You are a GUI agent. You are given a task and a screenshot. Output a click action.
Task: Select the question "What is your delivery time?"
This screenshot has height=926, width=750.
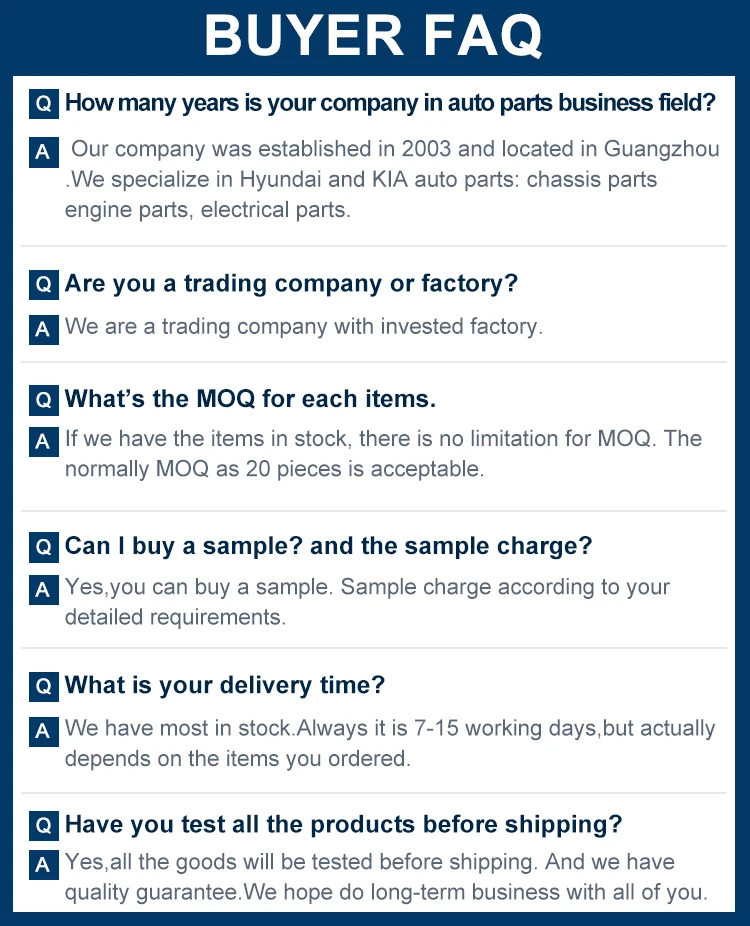pos(224,686)
